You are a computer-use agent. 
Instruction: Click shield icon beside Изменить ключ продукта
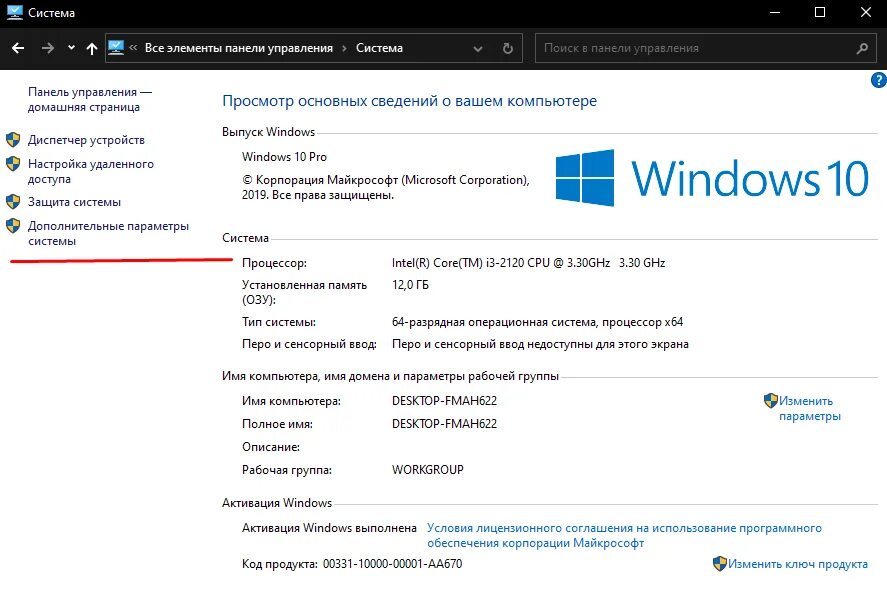[720, 564]
